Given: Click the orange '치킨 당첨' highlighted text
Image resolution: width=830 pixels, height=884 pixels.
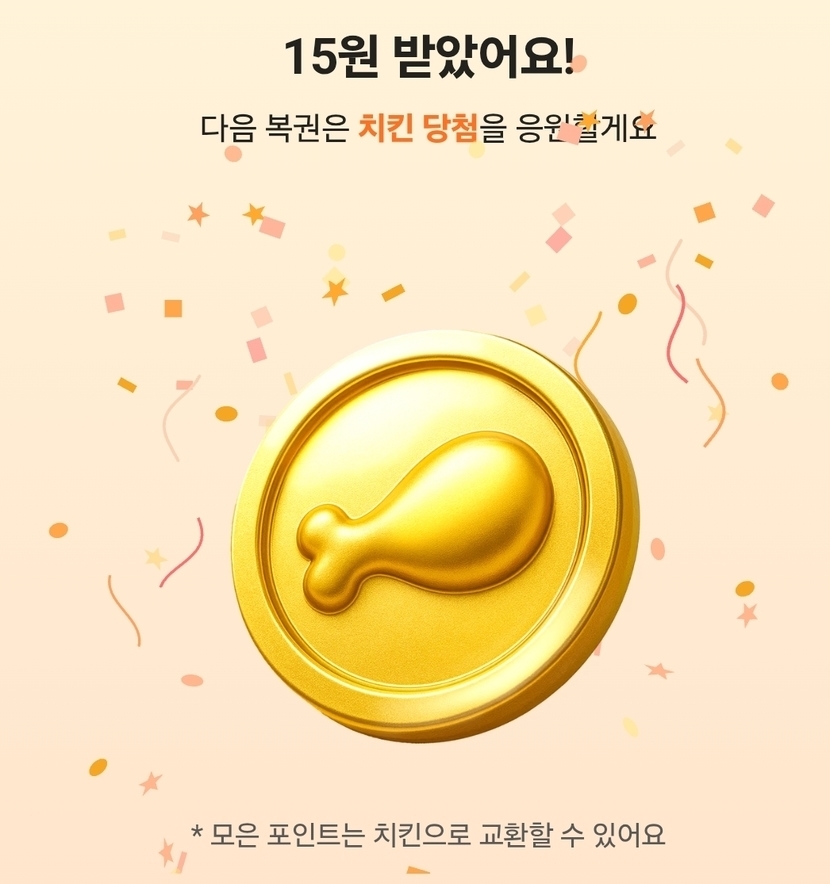Looking at the screenshot, I should [418, 128].
